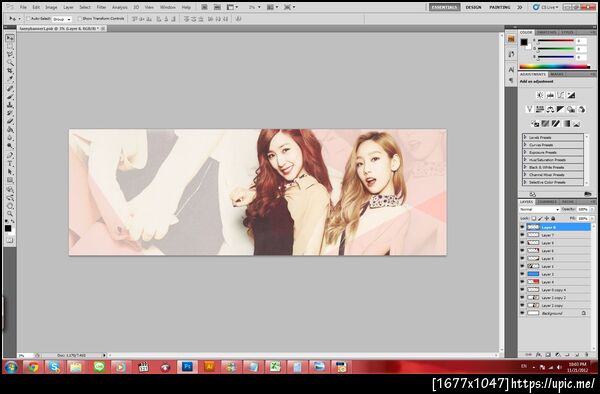Viewport: 600px width, 394px height.
Task: Switch to the Masks tab
Action: tap(557, 74)
